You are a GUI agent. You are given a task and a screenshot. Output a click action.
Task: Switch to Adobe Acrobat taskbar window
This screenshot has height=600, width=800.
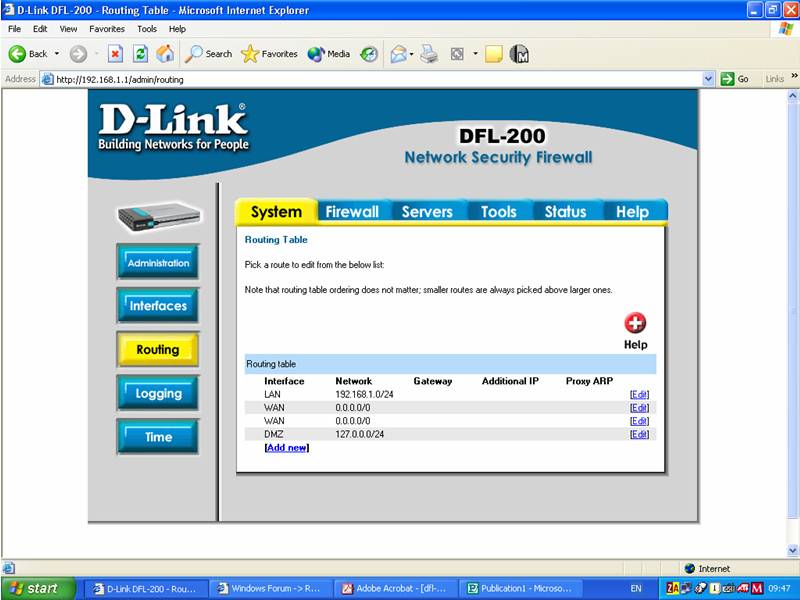pyautogui.click(x=396, y=588)
